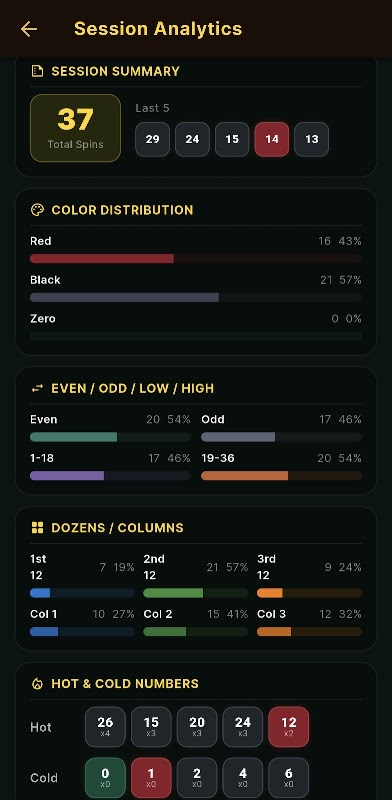Tap the hot number 26 tile
The image size is (392, 800).
[x=105, y=727]
